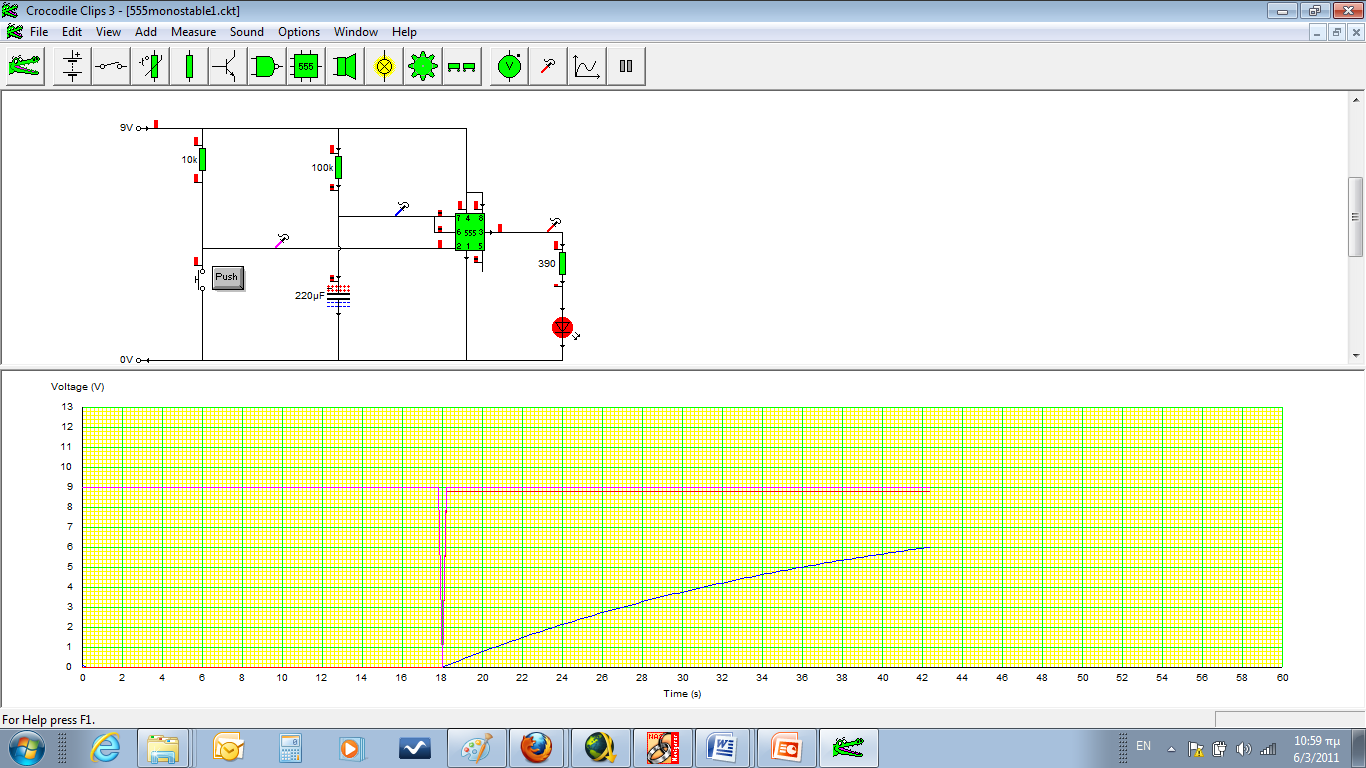
Task: Open Internet Explorer from taskbar
Action: click(105, 747)
